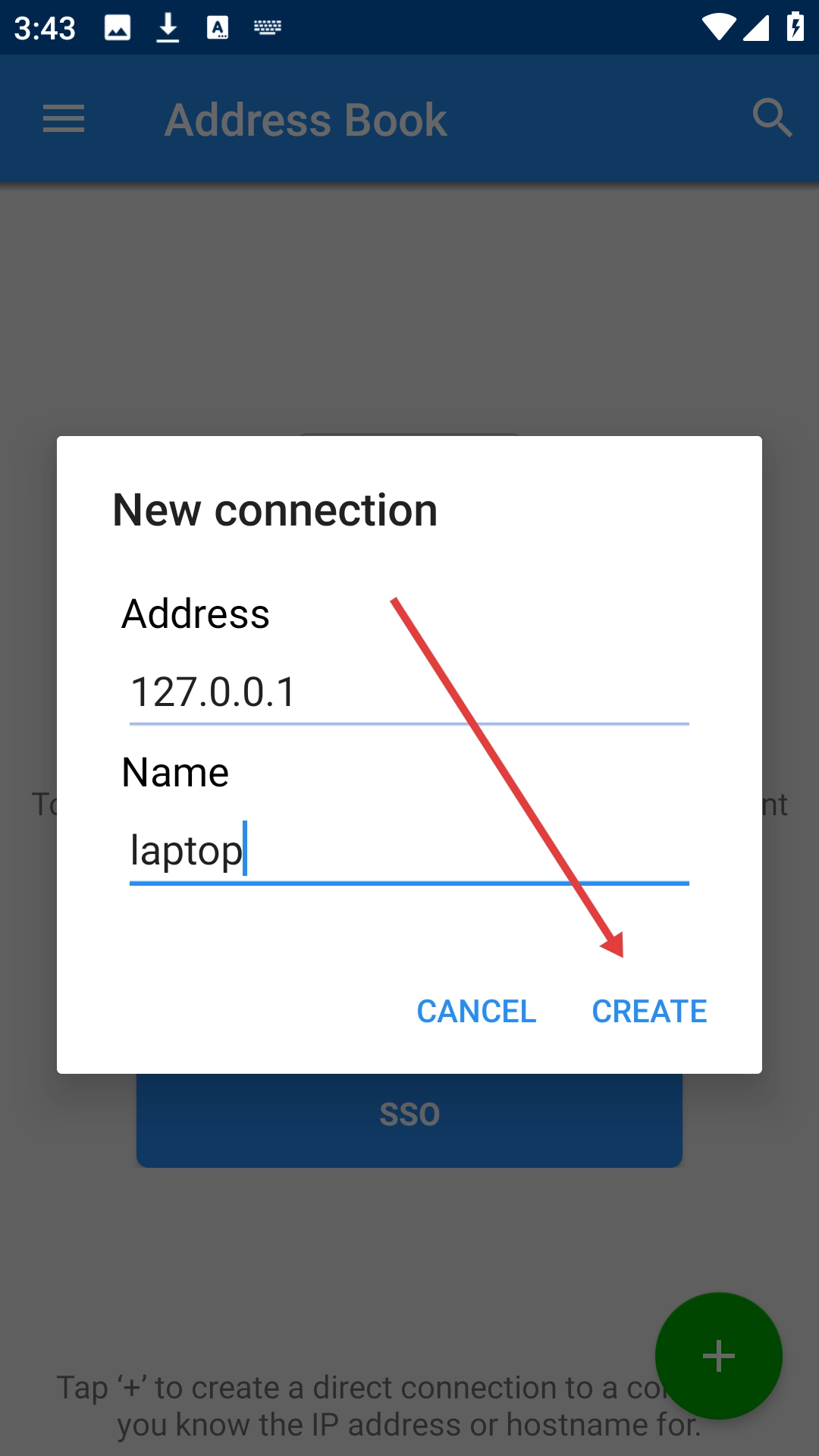Tap the clock showing 3:43
Image resolution: width=819 pixels, height=1456 pixels.
(x=45, y=29)
